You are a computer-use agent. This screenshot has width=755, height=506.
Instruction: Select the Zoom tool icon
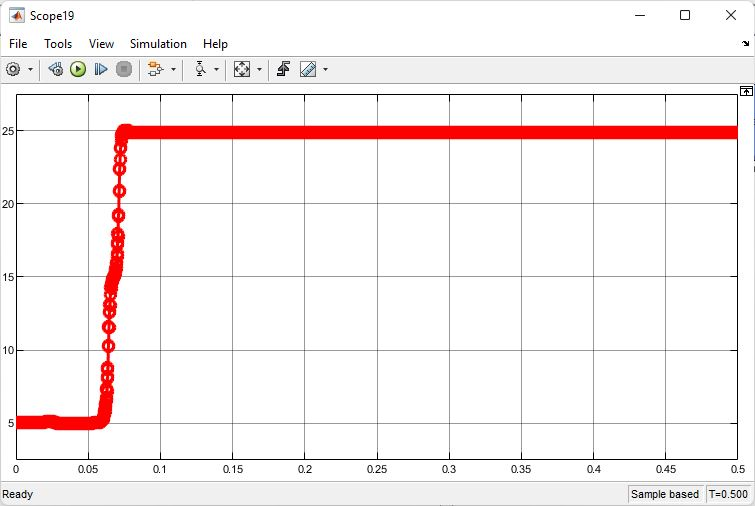pyautogui.click(x=199, y=69)
